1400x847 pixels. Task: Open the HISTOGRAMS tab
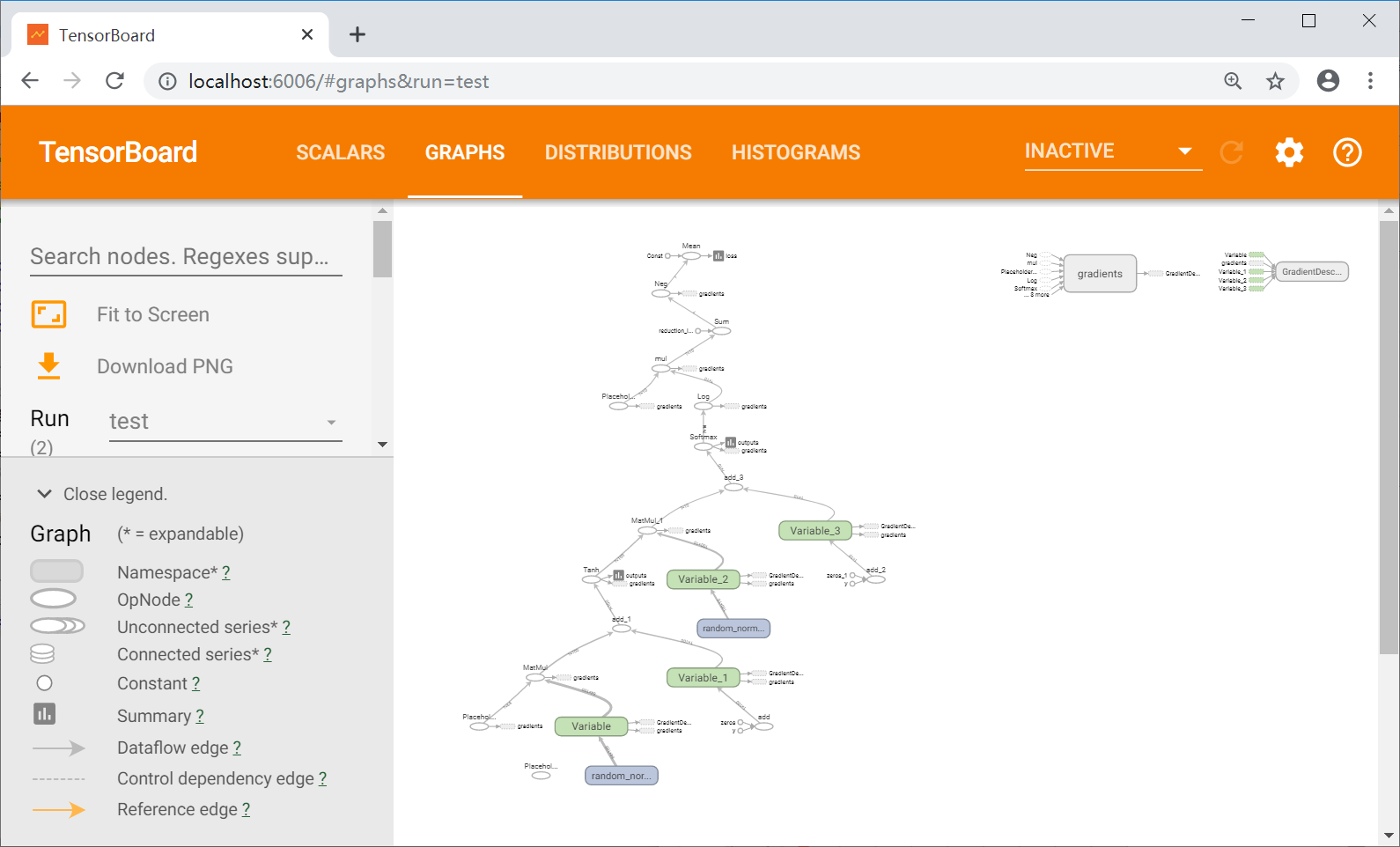796,152
